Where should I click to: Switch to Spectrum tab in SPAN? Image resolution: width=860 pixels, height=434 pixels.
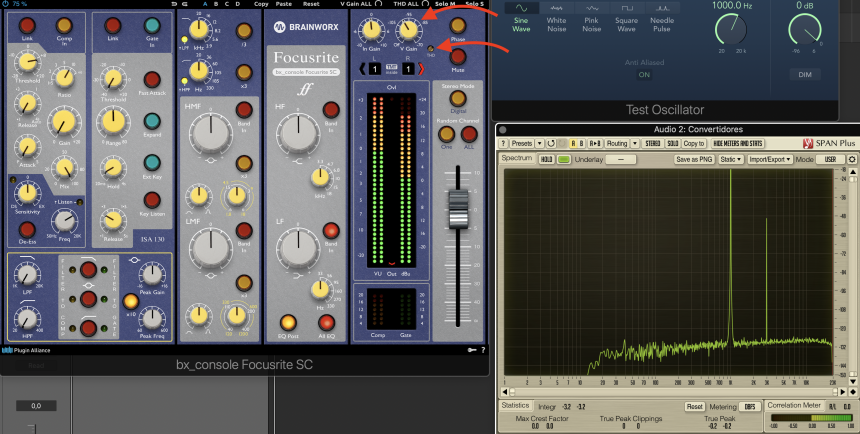[x=517, y=158]
